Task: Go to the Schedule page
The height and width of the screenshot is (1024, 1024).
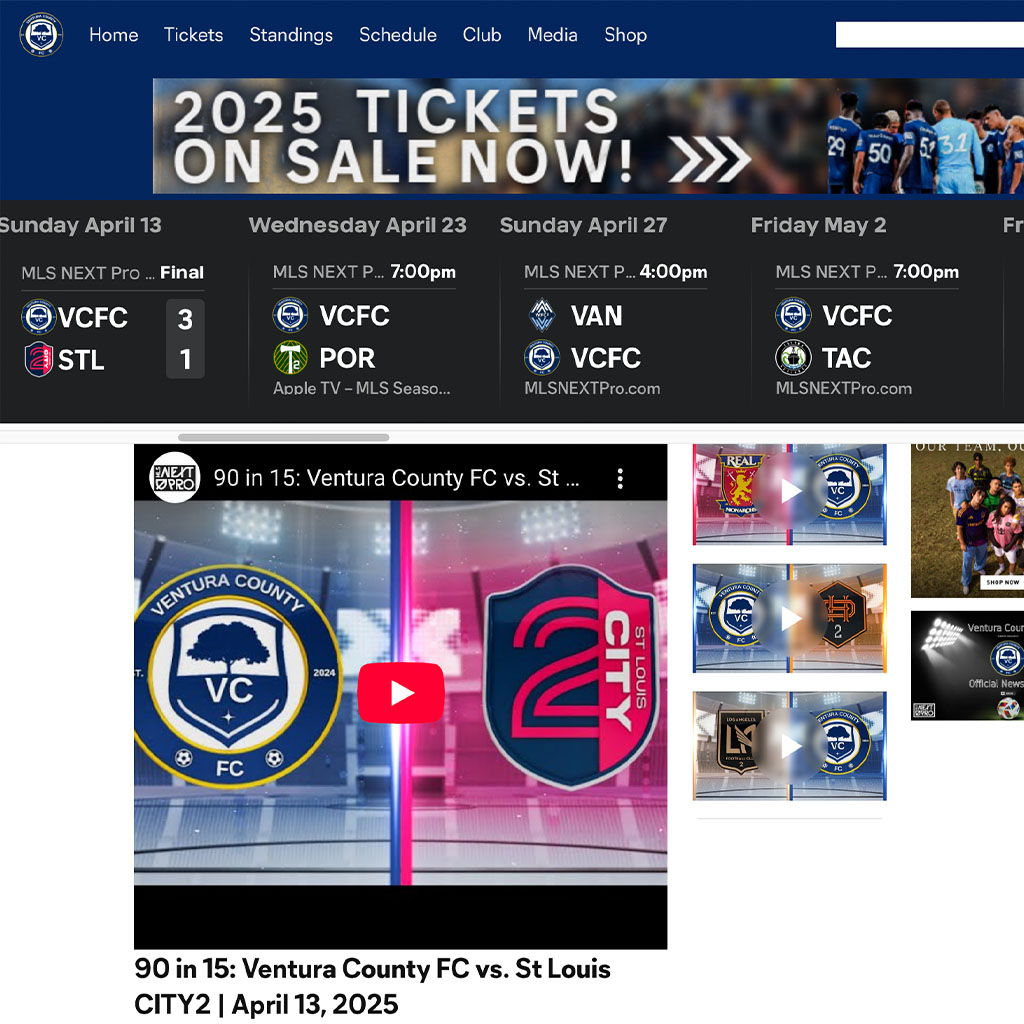Action: (x=398, y=35)
